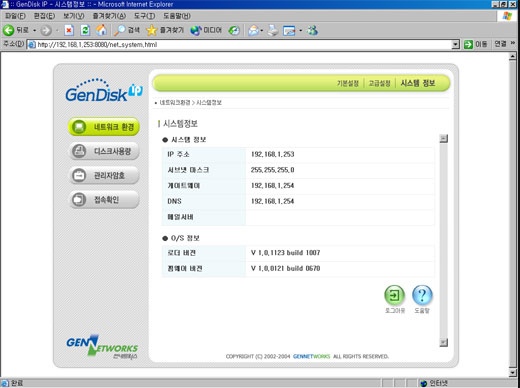Switch to 고급설정 advanced settings tab
Viewport: 520px width, 388px height.
(x=379, y=83)
